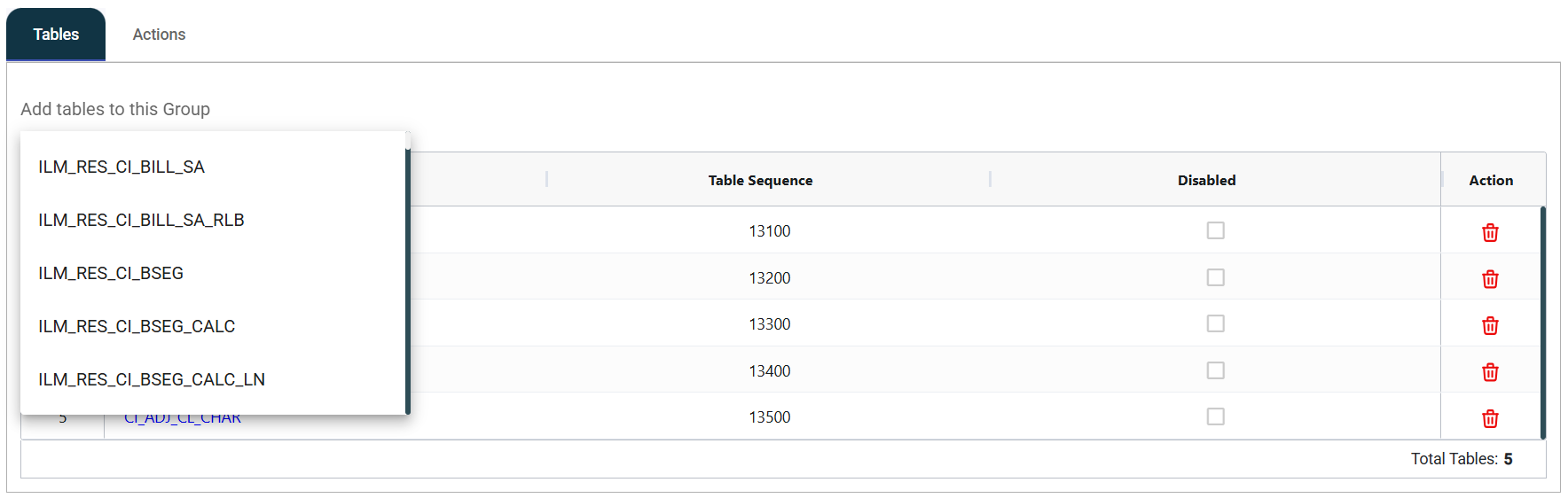
Task: Click trash icon for sequence 13500 row
Action: 1490,418
